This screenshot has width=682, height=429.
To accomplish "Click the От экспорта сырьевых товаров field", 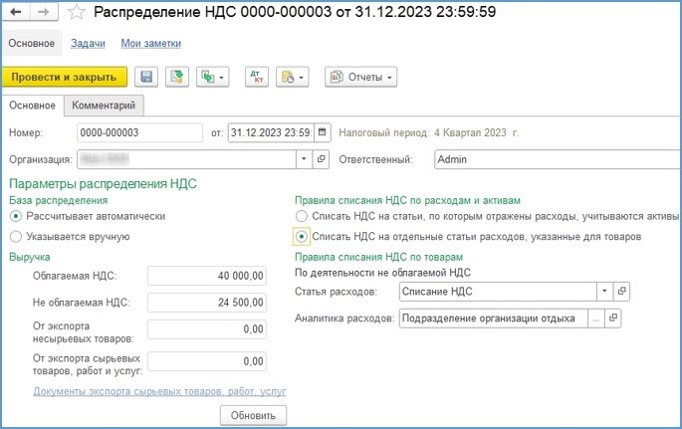I will pos(207,361).
